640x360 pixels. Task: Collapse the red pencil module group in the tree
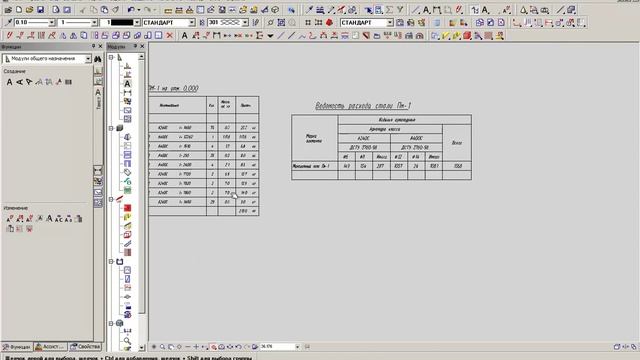111,199
